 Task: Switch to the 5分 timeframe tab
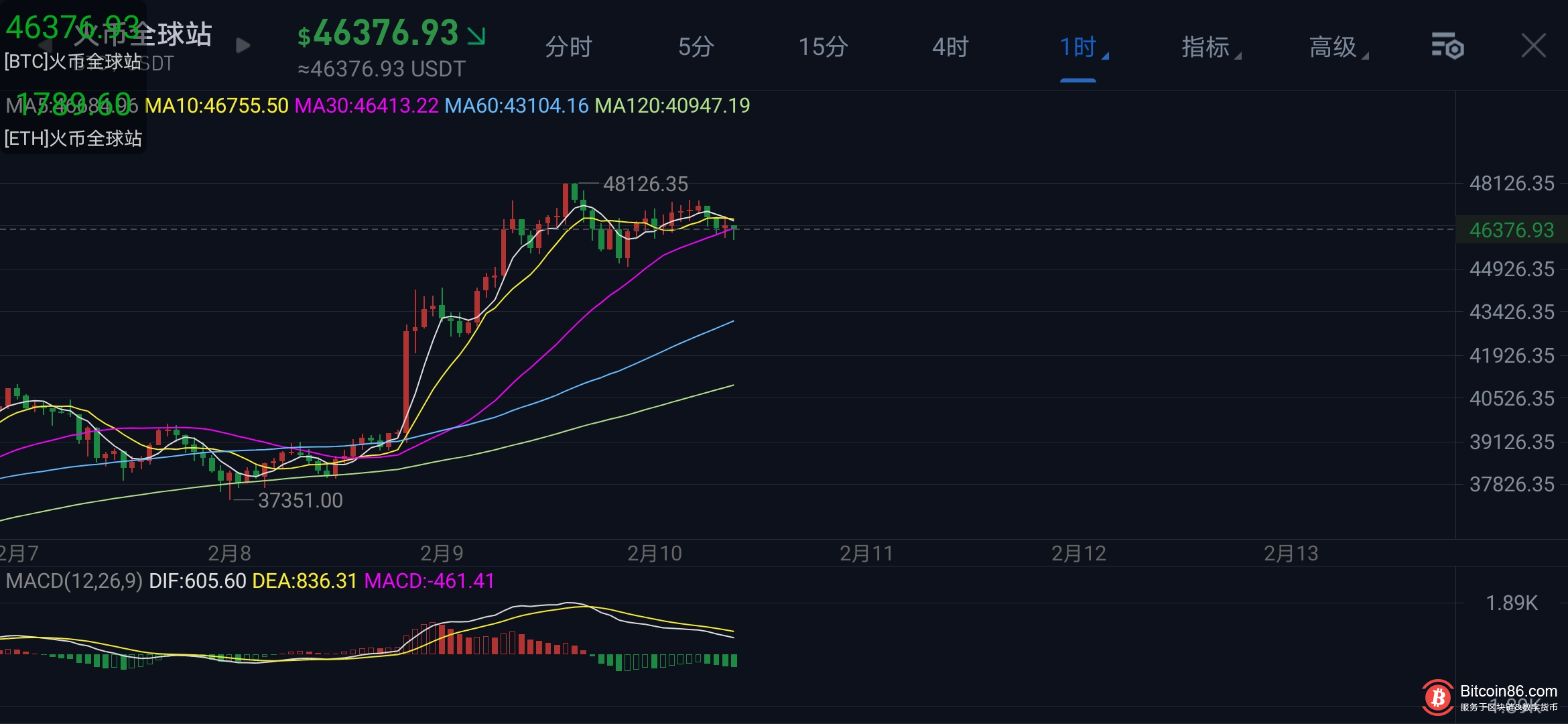tap(696, 47)
